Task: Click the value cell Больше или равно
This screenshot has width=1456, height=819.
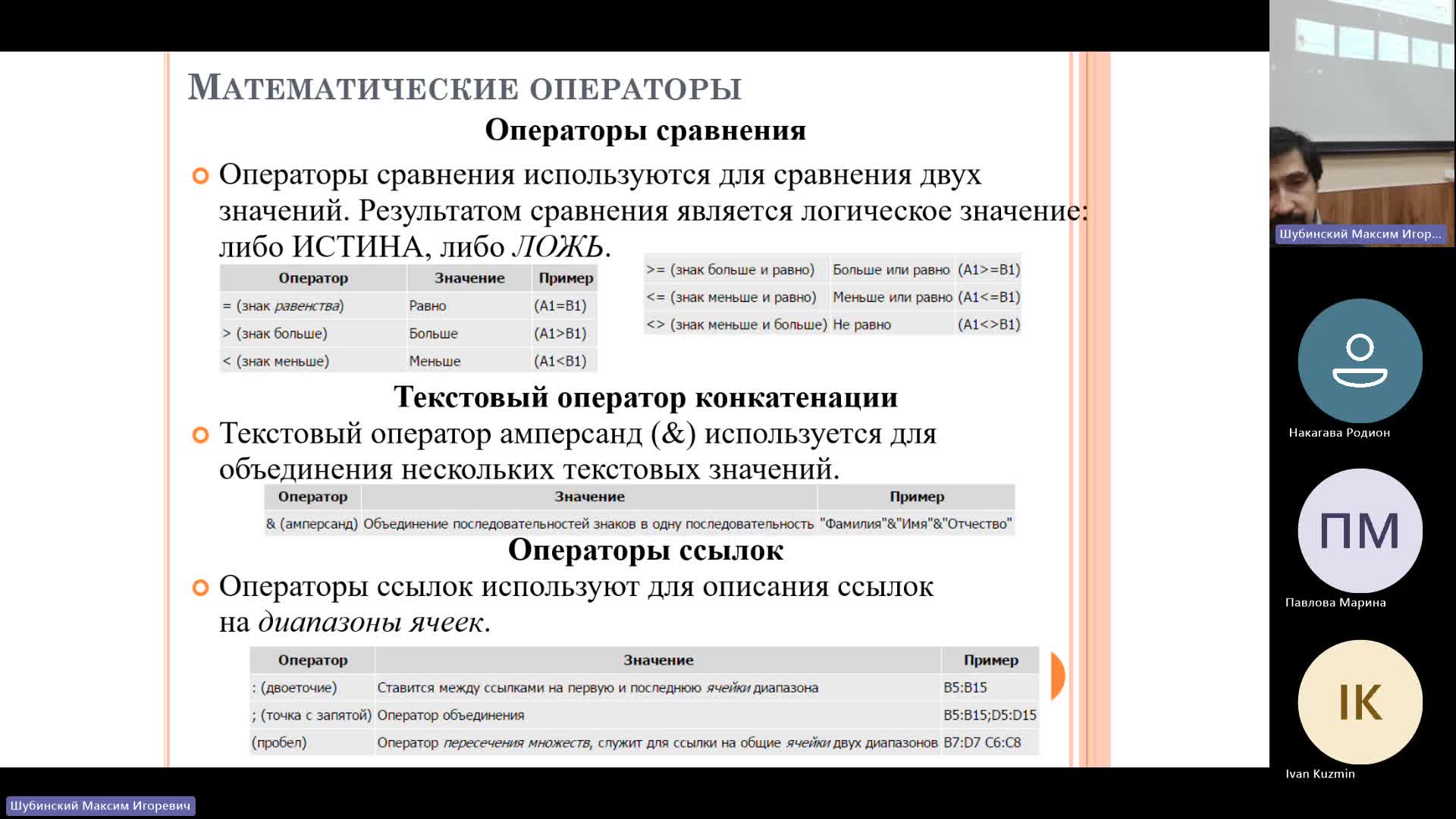Action: pos(891,269)
